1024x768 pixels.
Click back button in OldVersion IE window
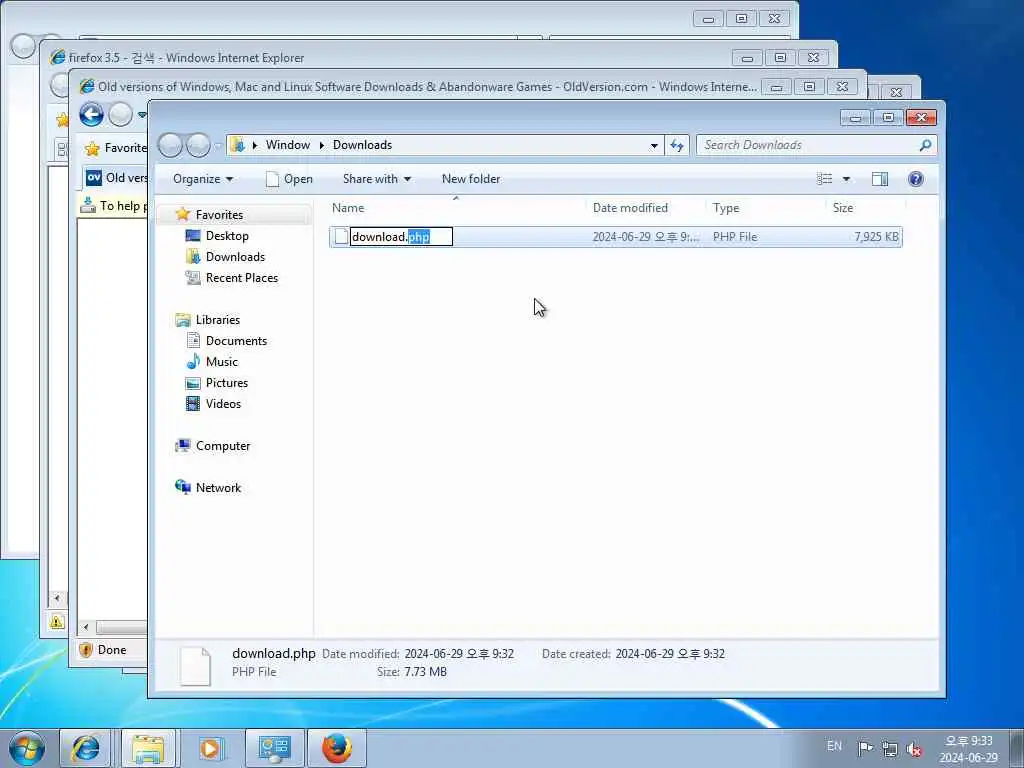91,115
